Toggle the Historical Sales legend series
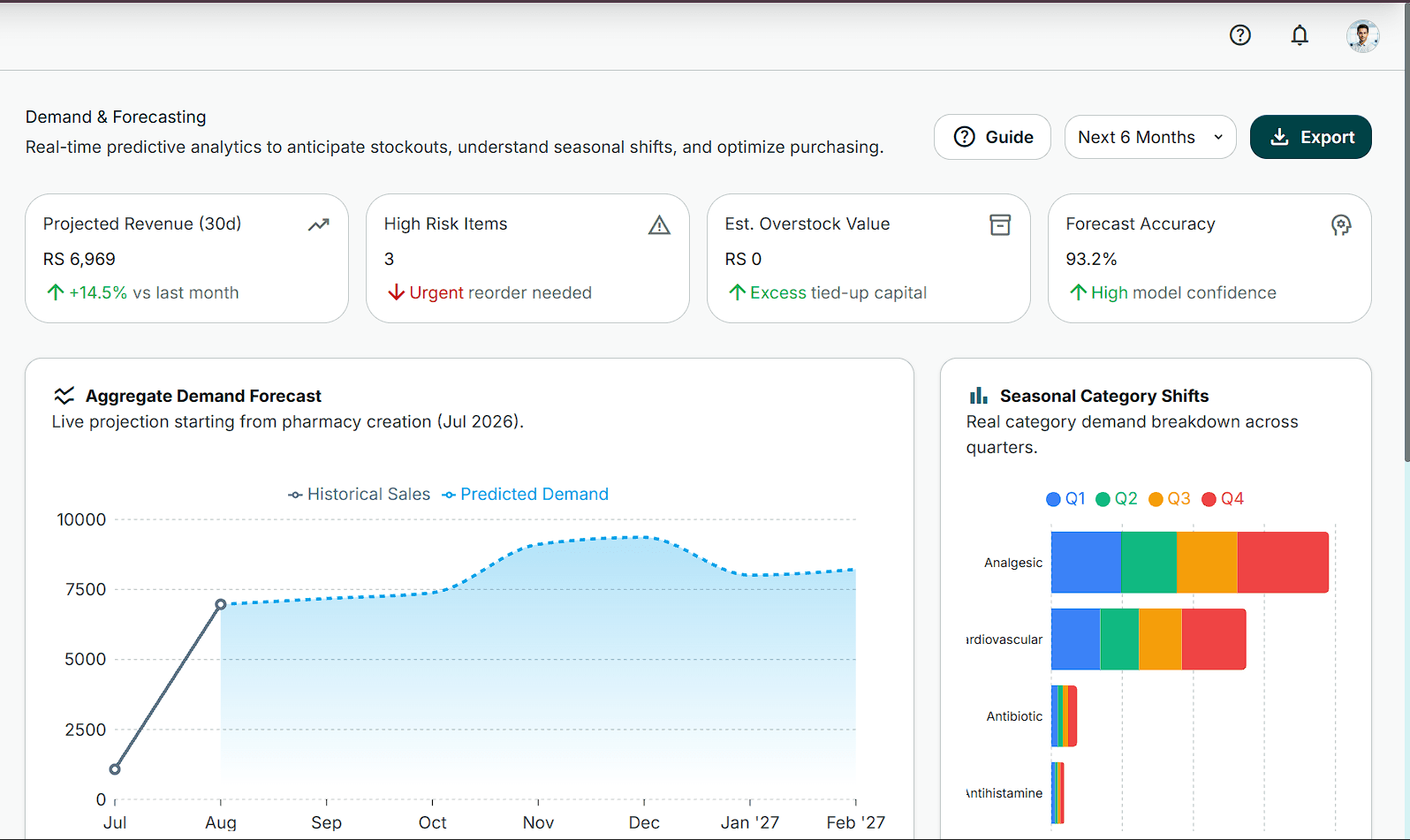The image size is (1410, 840). coord(359,495)
